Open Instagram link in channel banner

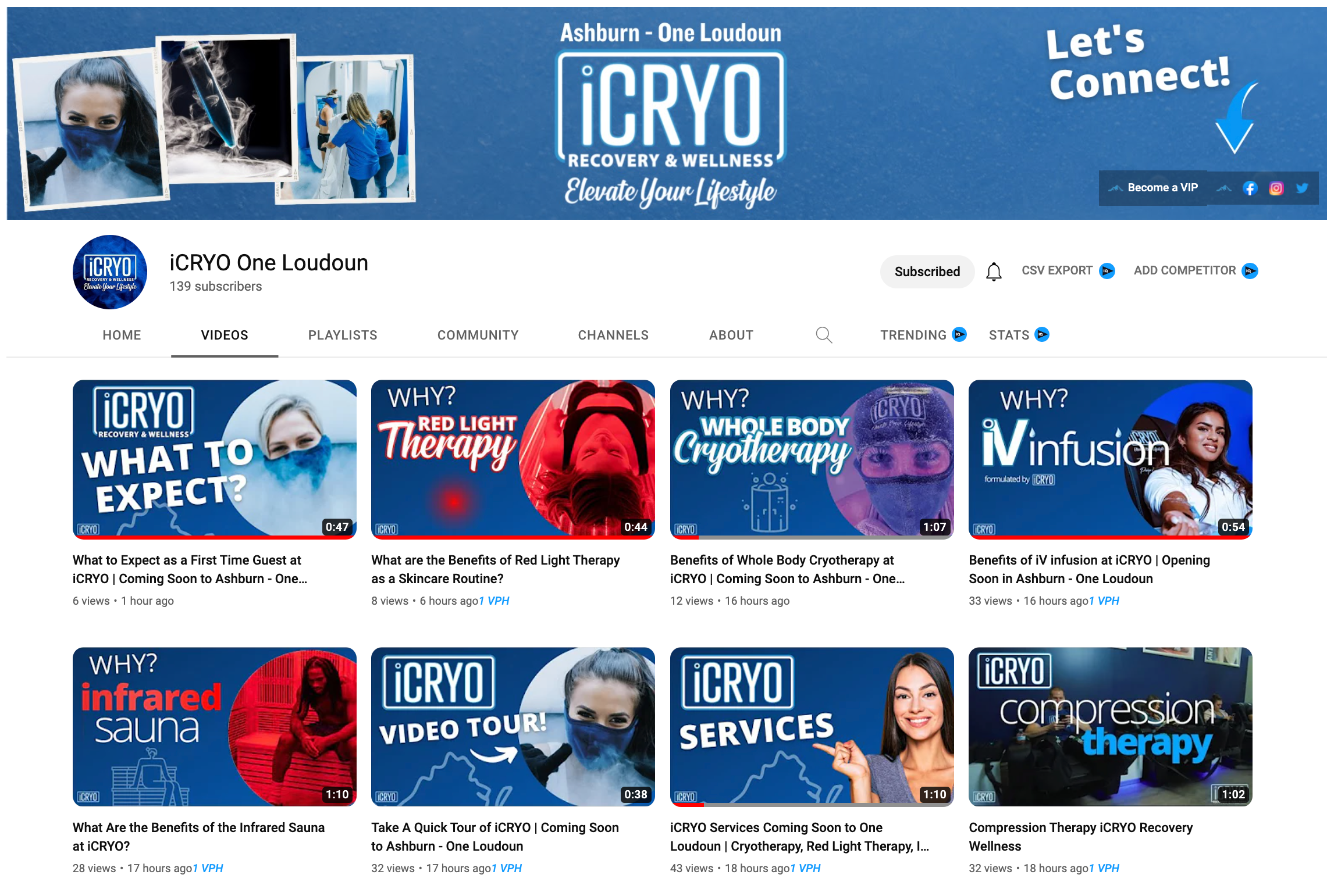click(x=1276, y=188)
